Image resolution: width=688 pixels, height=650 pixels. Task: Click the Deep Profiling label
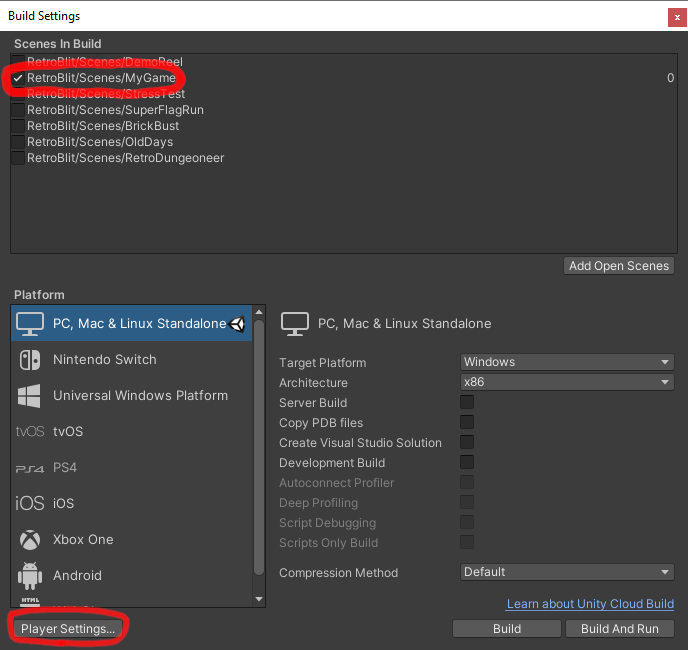(319, 503)
